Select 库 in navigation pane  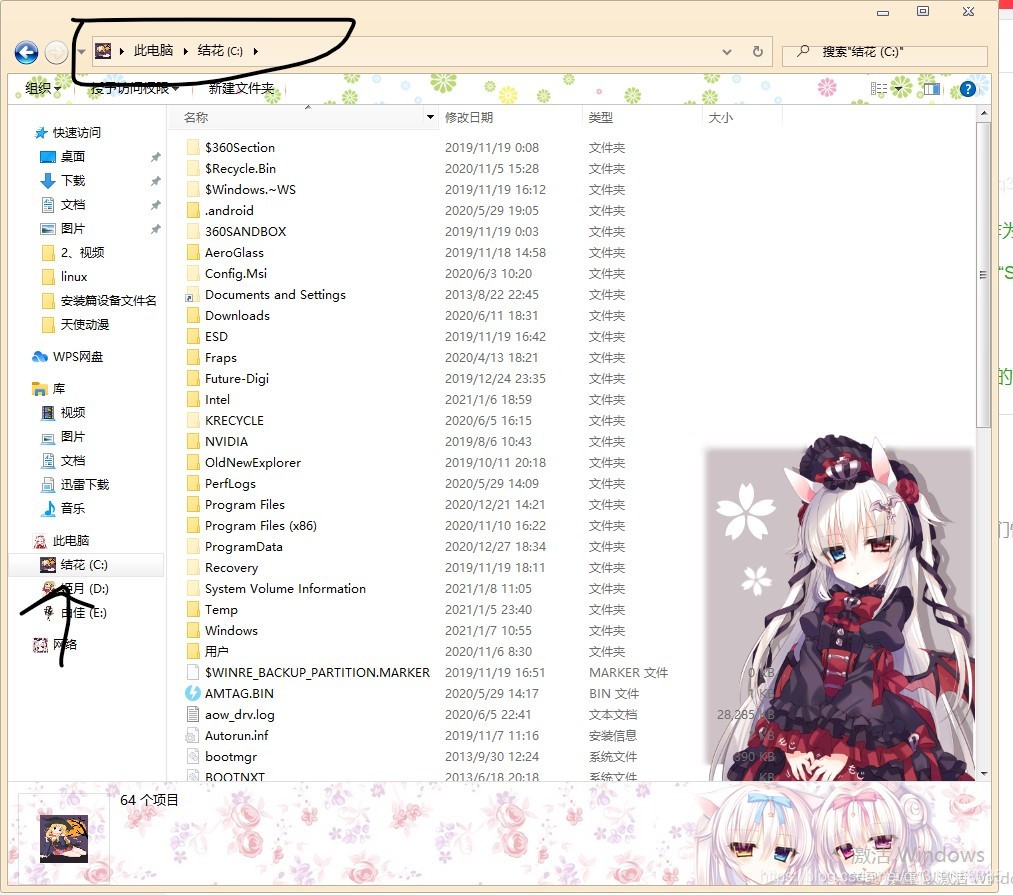click(58, 388)
